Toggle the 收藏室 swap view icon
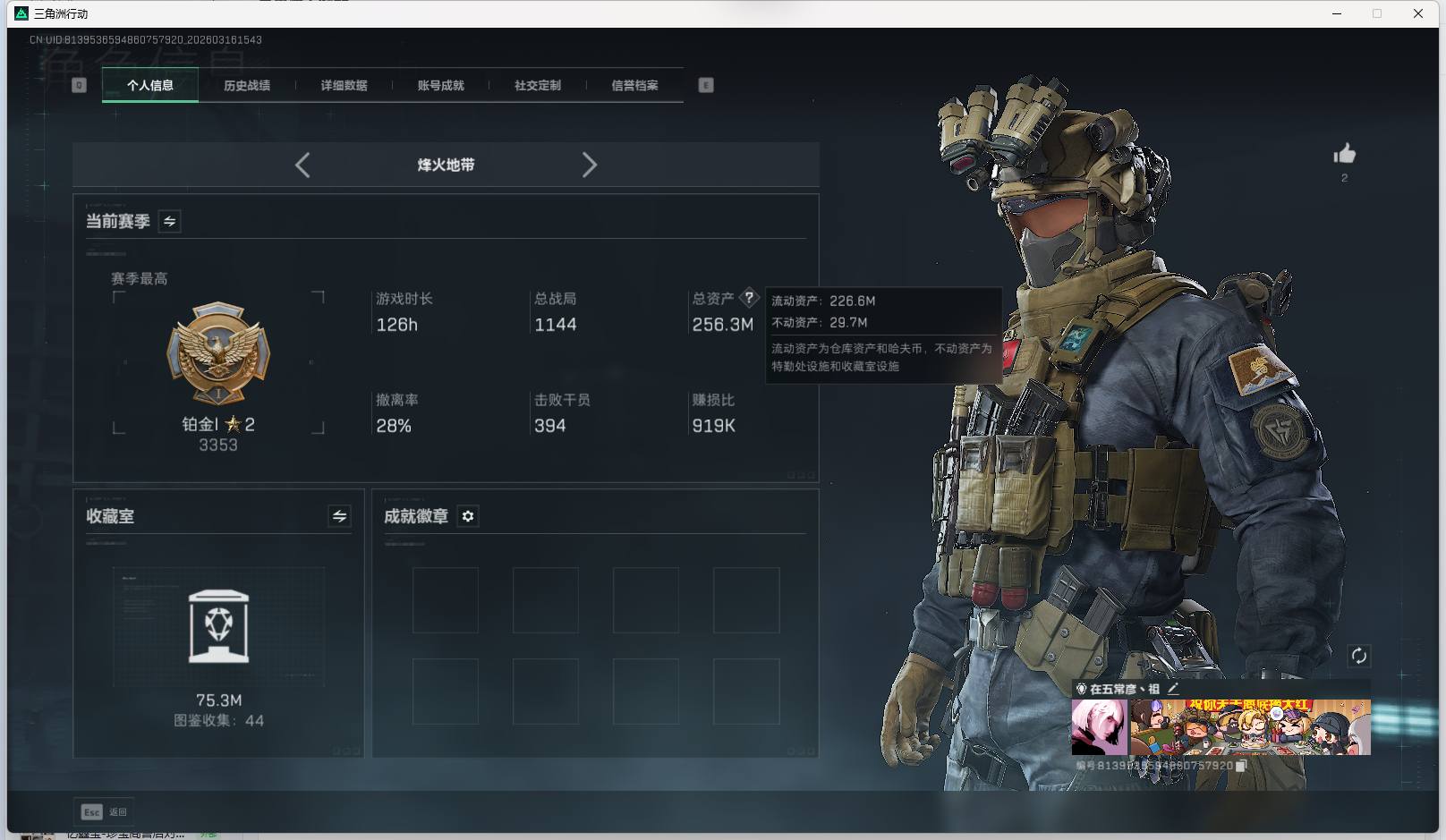The width and height of the screenshot is (1446, 840). point(339,516)
